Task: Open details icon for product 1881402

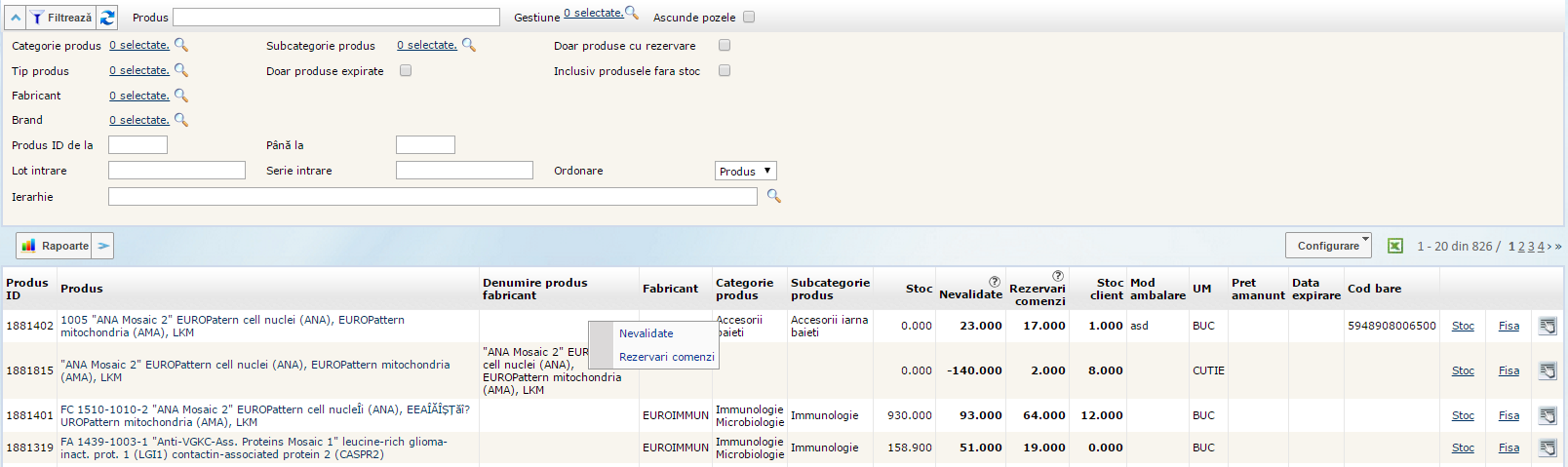Action: pos(1547,326)
